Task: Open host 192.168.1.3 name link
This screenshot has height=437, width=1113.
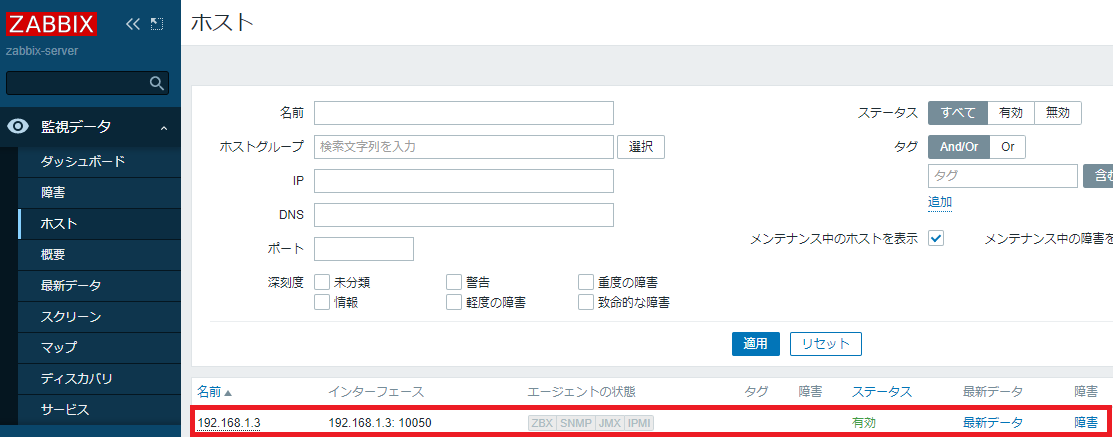Action: click(228, 423)
